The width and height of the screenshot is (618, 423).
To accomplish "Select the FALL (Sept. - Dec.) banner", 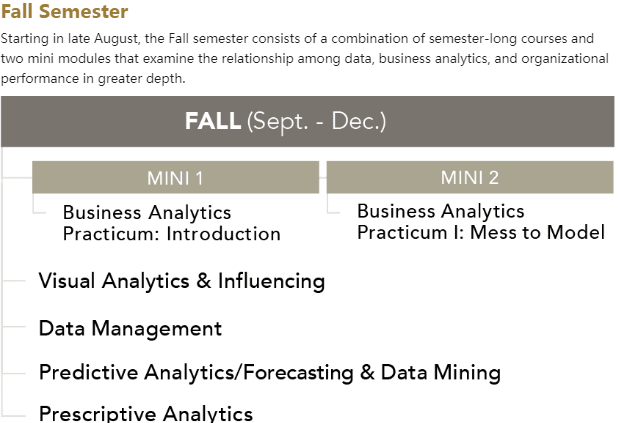I will point(307,121).
